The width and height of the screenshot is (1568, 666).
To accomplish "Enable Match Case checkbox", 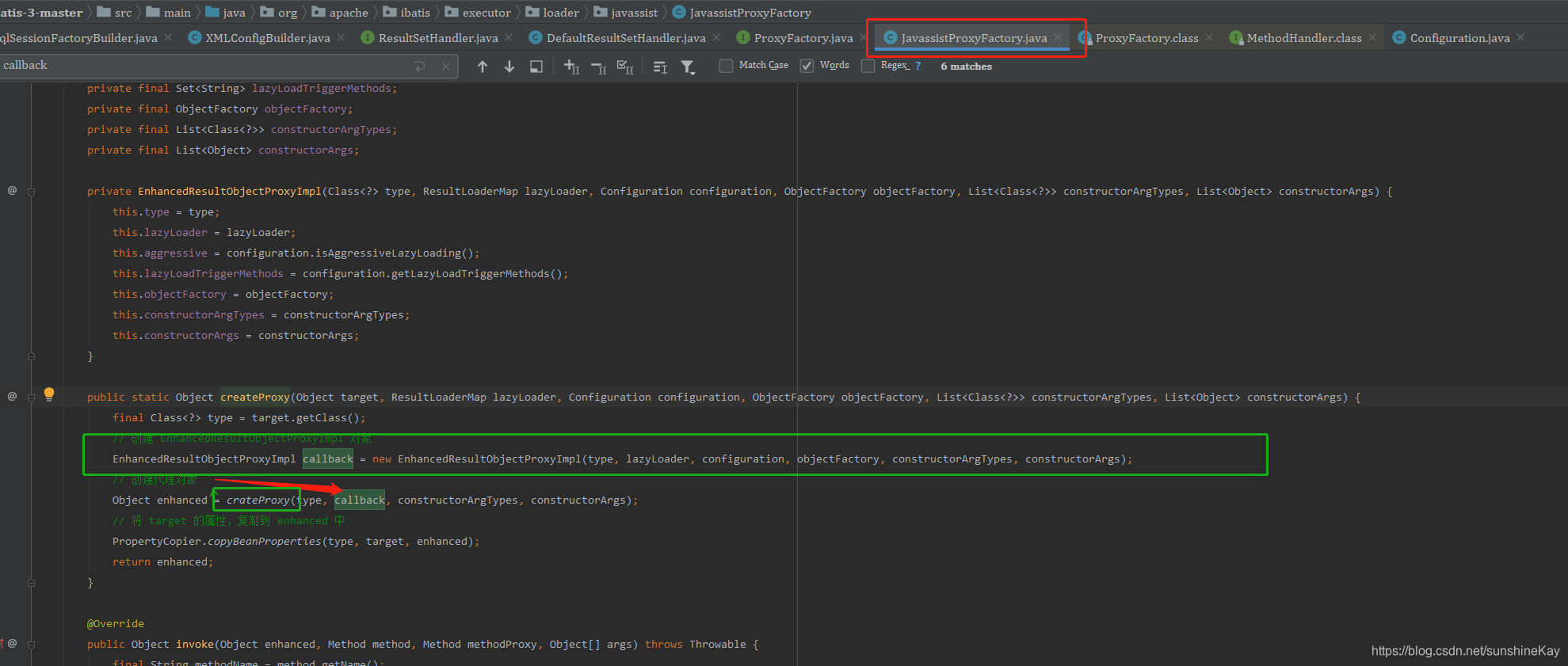I will (726, 66).
